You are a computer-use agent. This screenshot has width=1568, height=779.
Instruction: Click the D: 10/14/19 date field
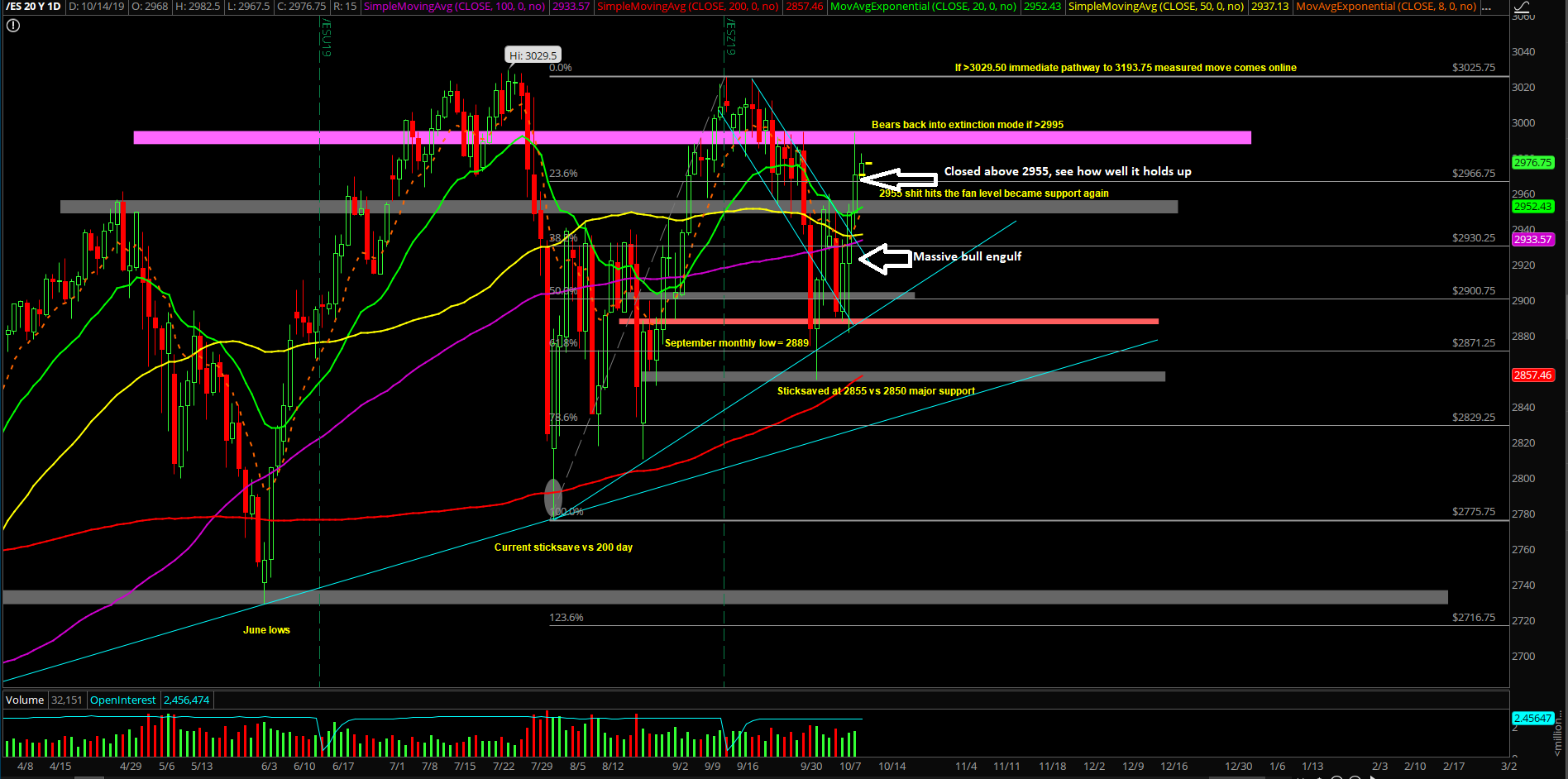tap(96, 7)
